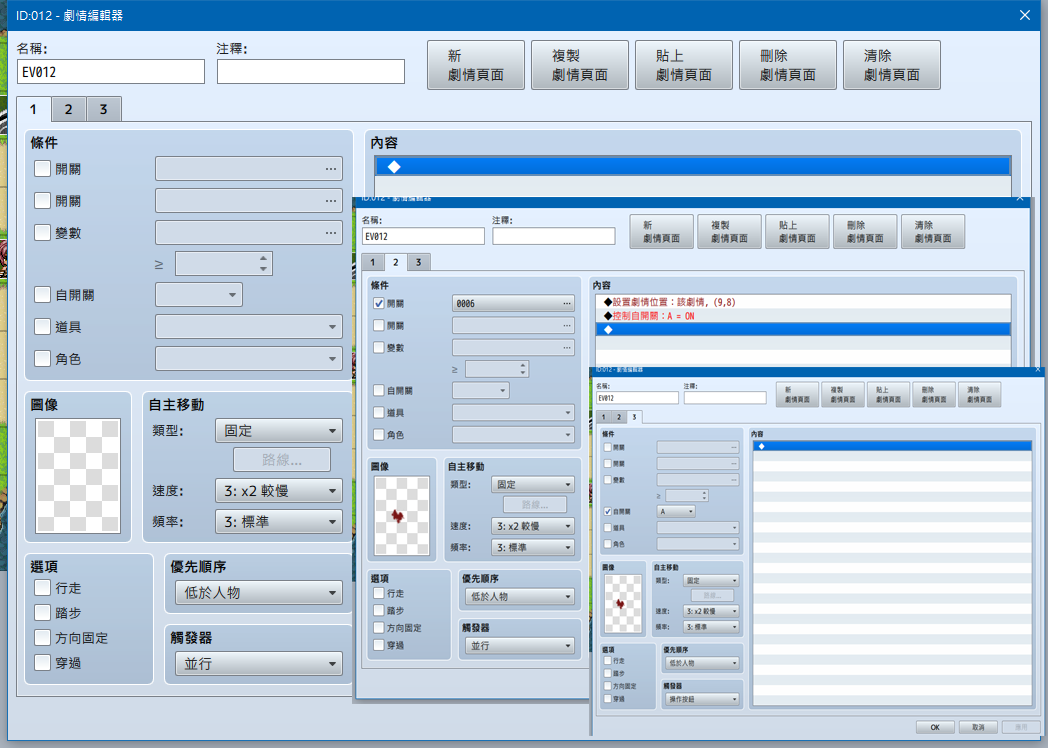Open the 0006 switch picker ellipsis, middle window

click(x=567, y=303)
